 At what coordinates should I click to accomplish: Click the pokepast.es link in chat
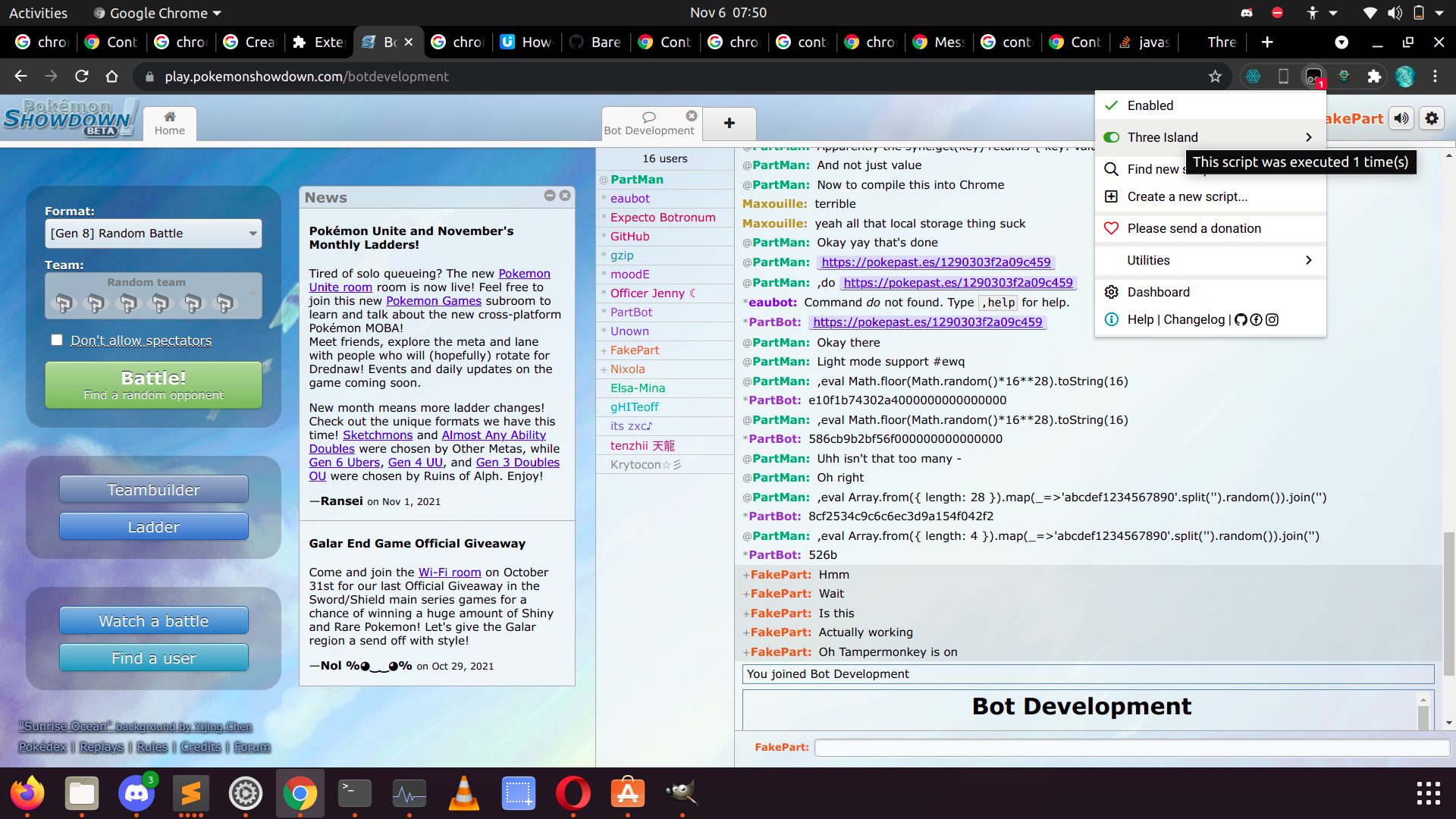pyautogui.click(x=935, y=262)
